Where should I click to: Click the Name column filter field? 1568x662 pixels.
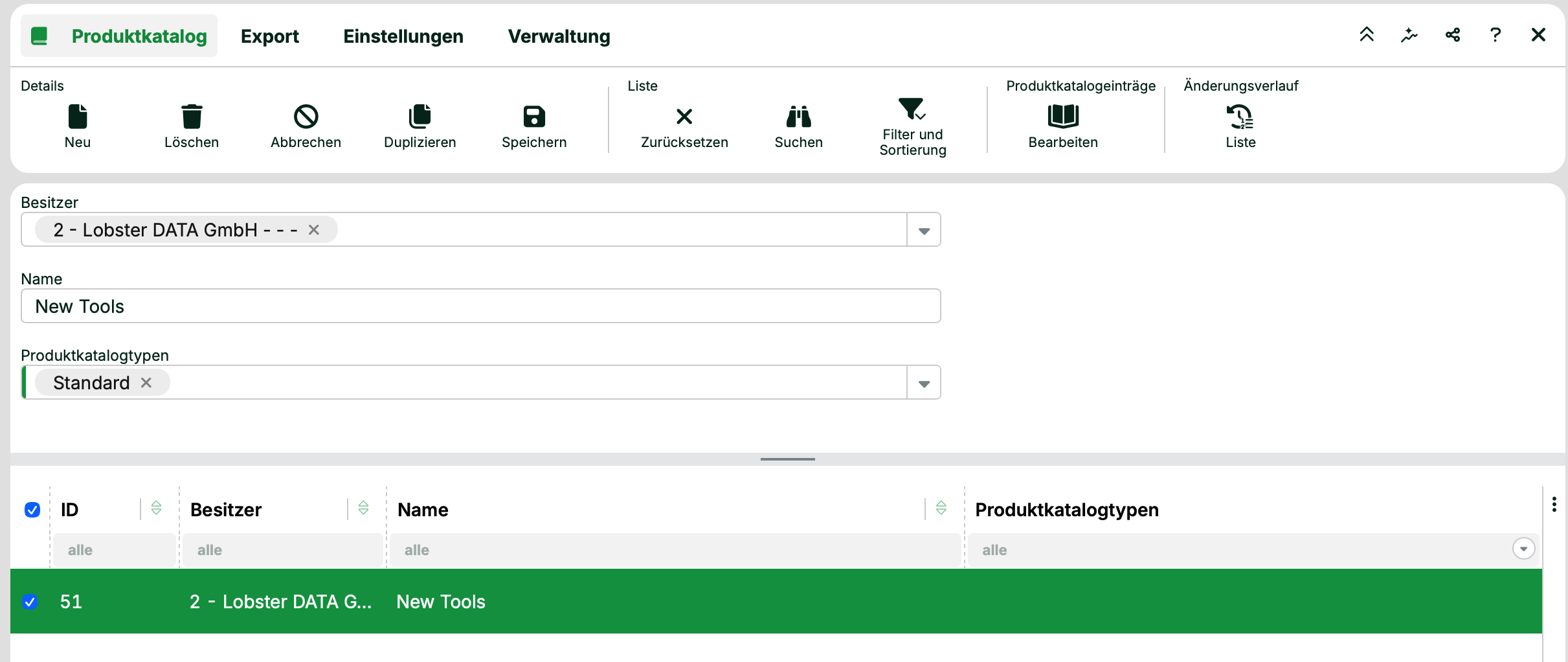(x=675, y=550)
